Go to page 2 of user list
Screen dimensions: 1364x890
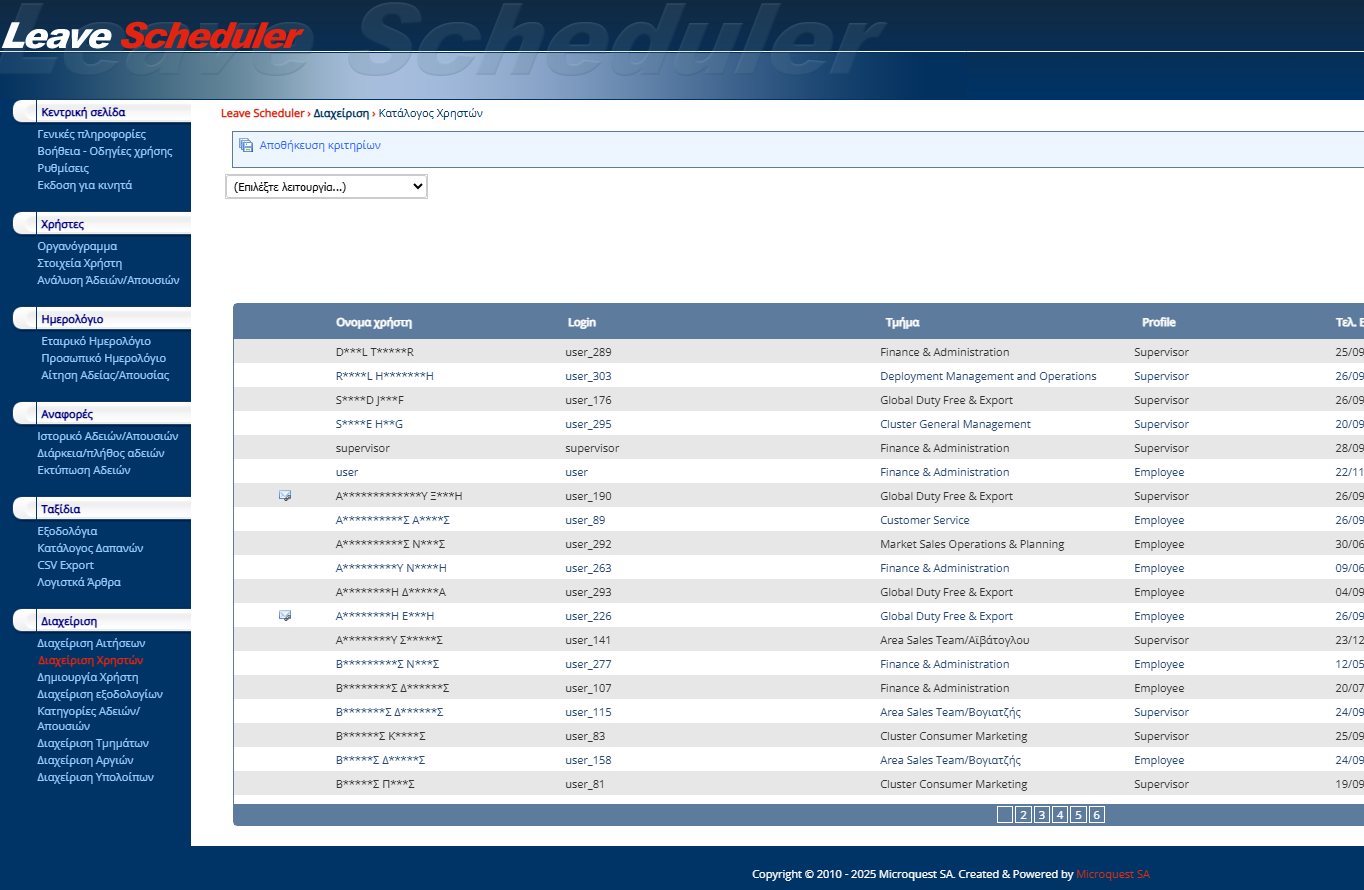(1023, 815)
